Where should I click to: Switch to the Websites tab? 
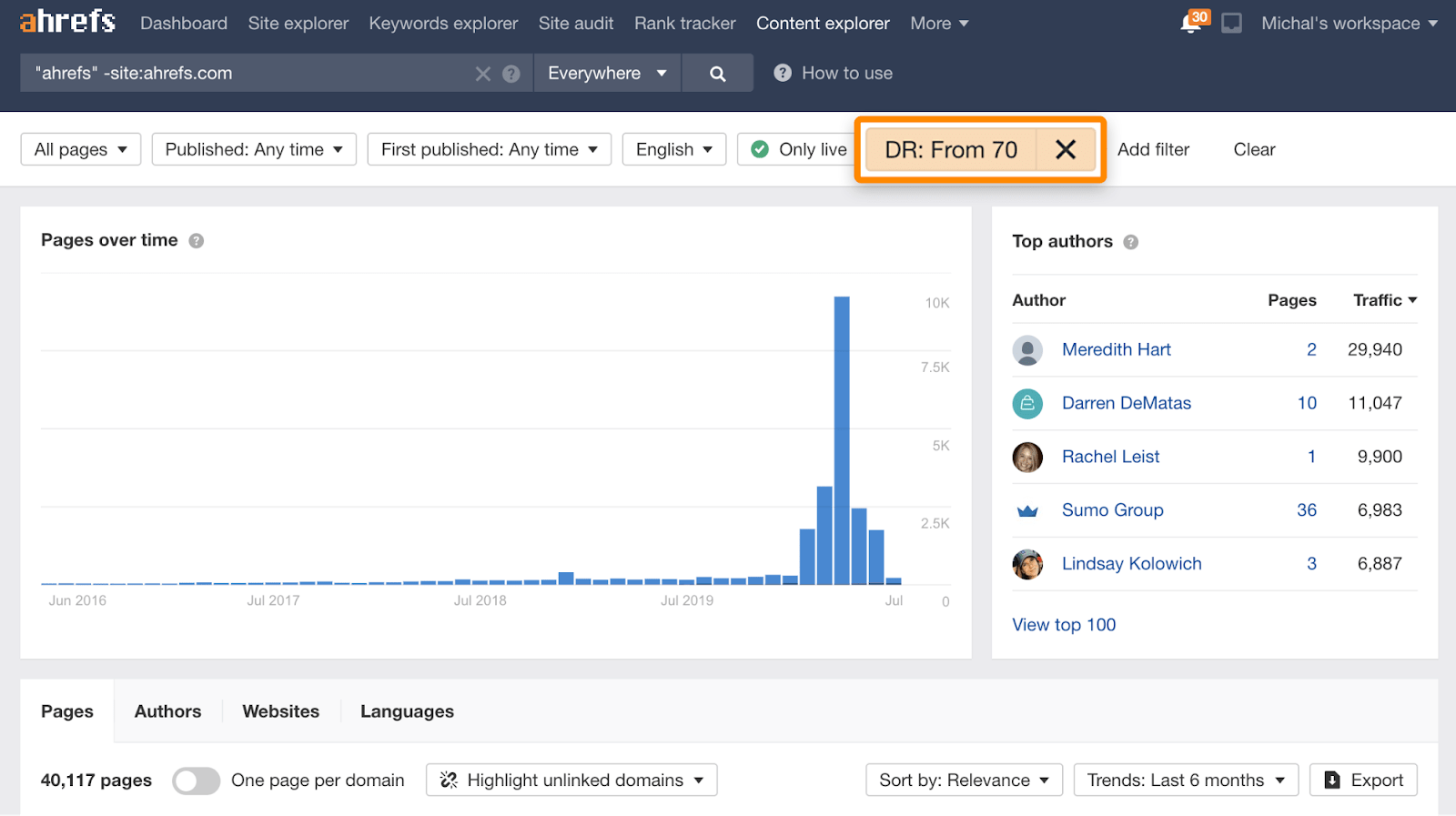pyautogui.click(x=280, y=711)
